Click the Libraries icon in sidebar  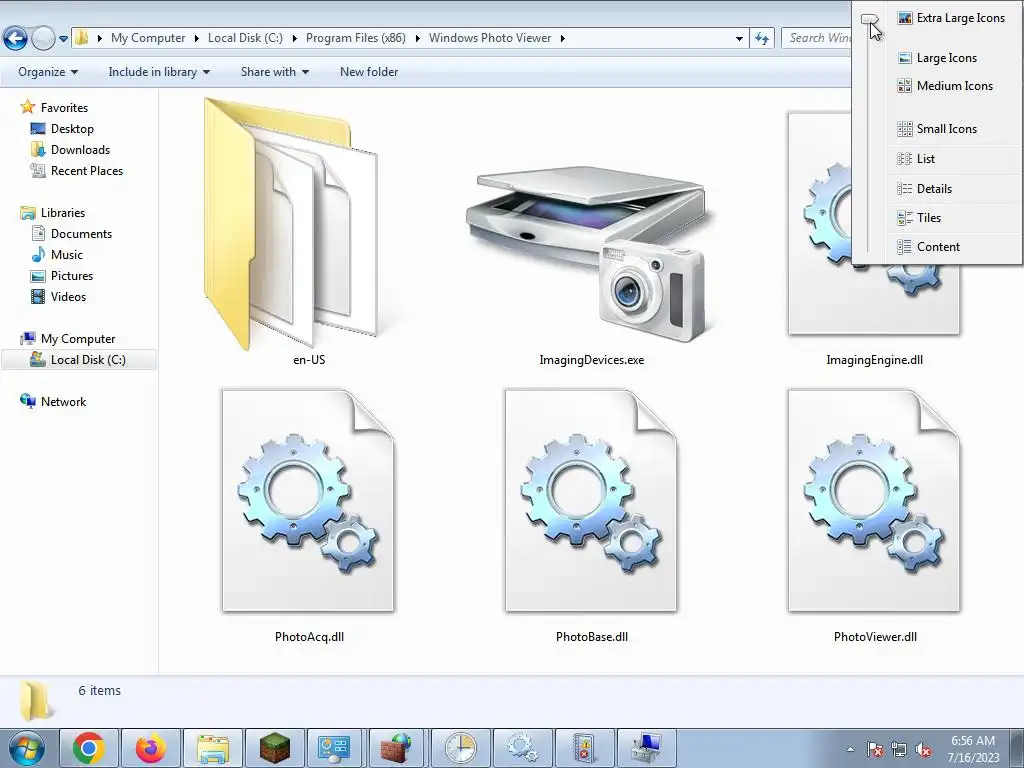click(x=27, y=212)
